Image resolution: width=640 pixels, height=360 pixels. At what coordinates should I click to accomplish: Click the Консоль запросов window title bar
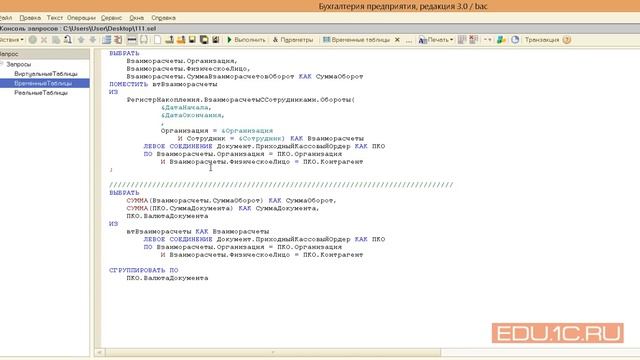pyautogui.click(x=320, y=28)
